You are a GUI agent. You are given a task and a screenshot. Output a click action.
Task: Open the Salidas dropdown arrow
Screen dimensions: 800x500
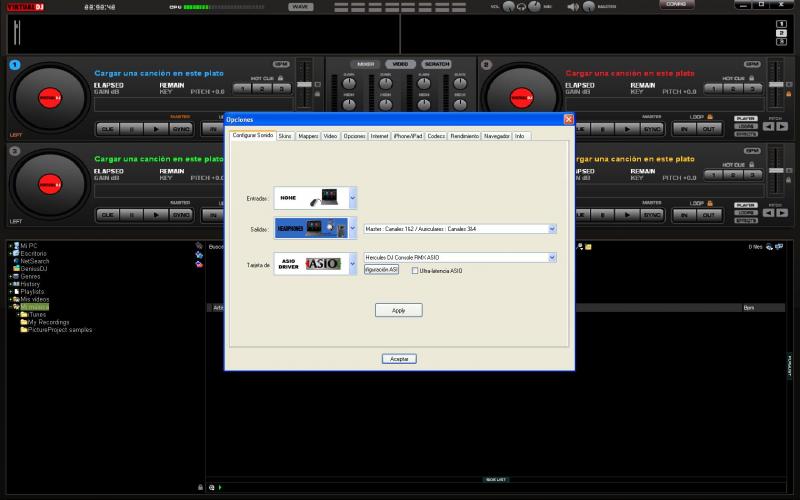[x=353, y=229]
